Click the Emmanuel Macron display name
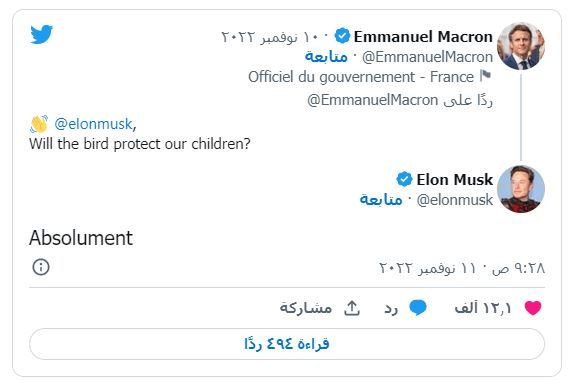The height and width of the screenshot is (388, 573). pyautogui.click(x=423, y=37)
